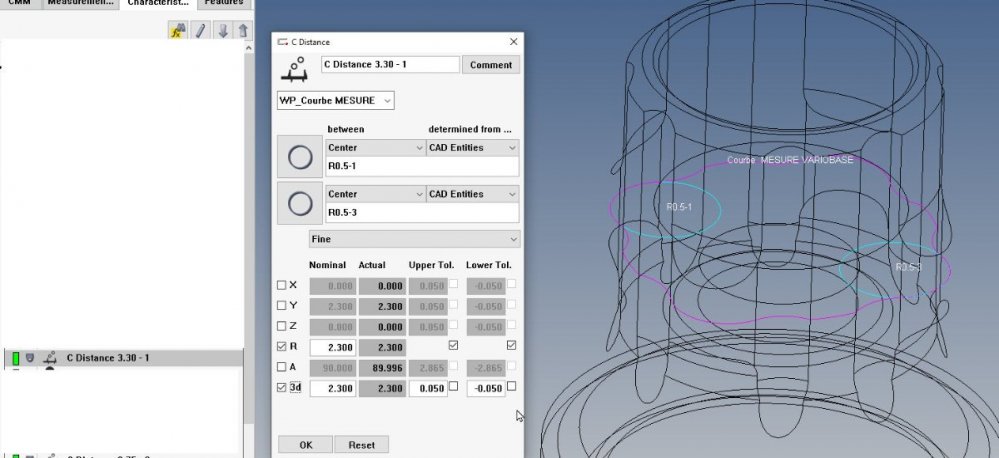Enable the Y component checkbox

(x=282, y=306)
